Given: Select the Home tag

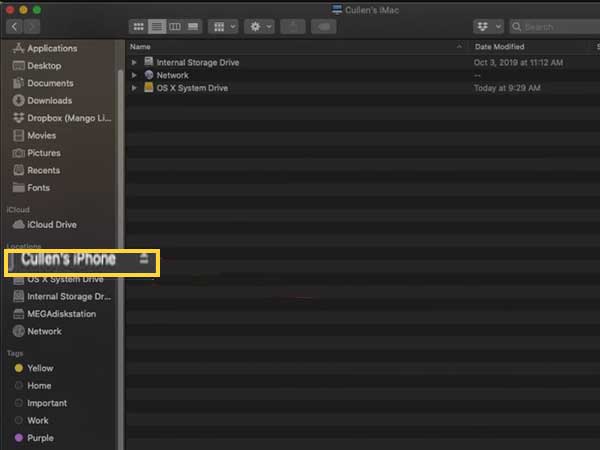Looking at the screenshot, I should (x=33, y=386).
